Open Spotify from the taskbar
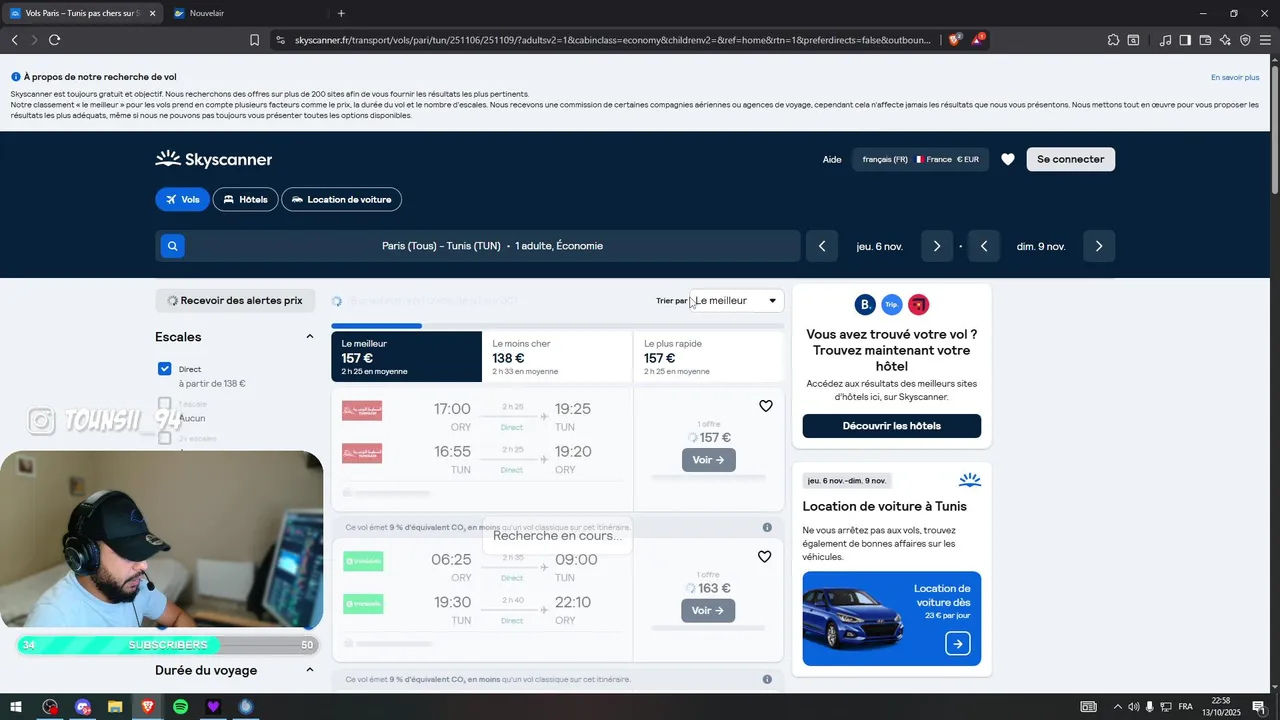 (180, 707)
